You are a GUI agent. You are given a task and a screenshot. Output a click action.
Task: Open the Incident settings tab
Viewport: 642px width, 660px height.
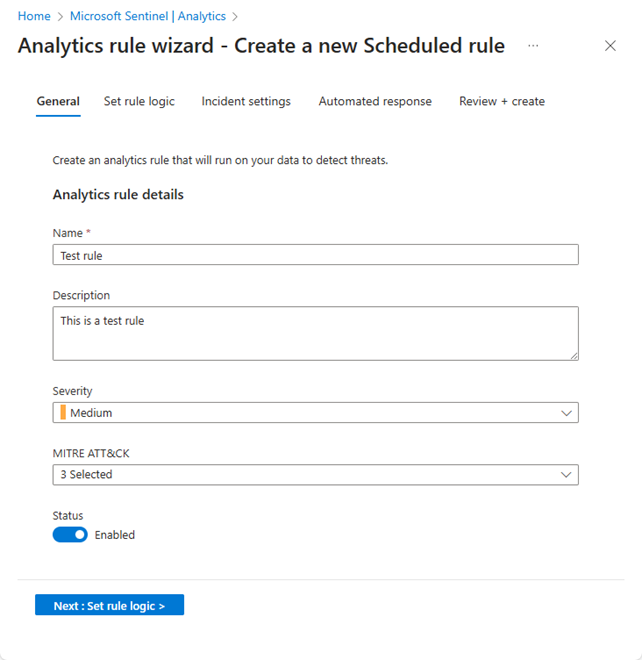click(246, 101)
